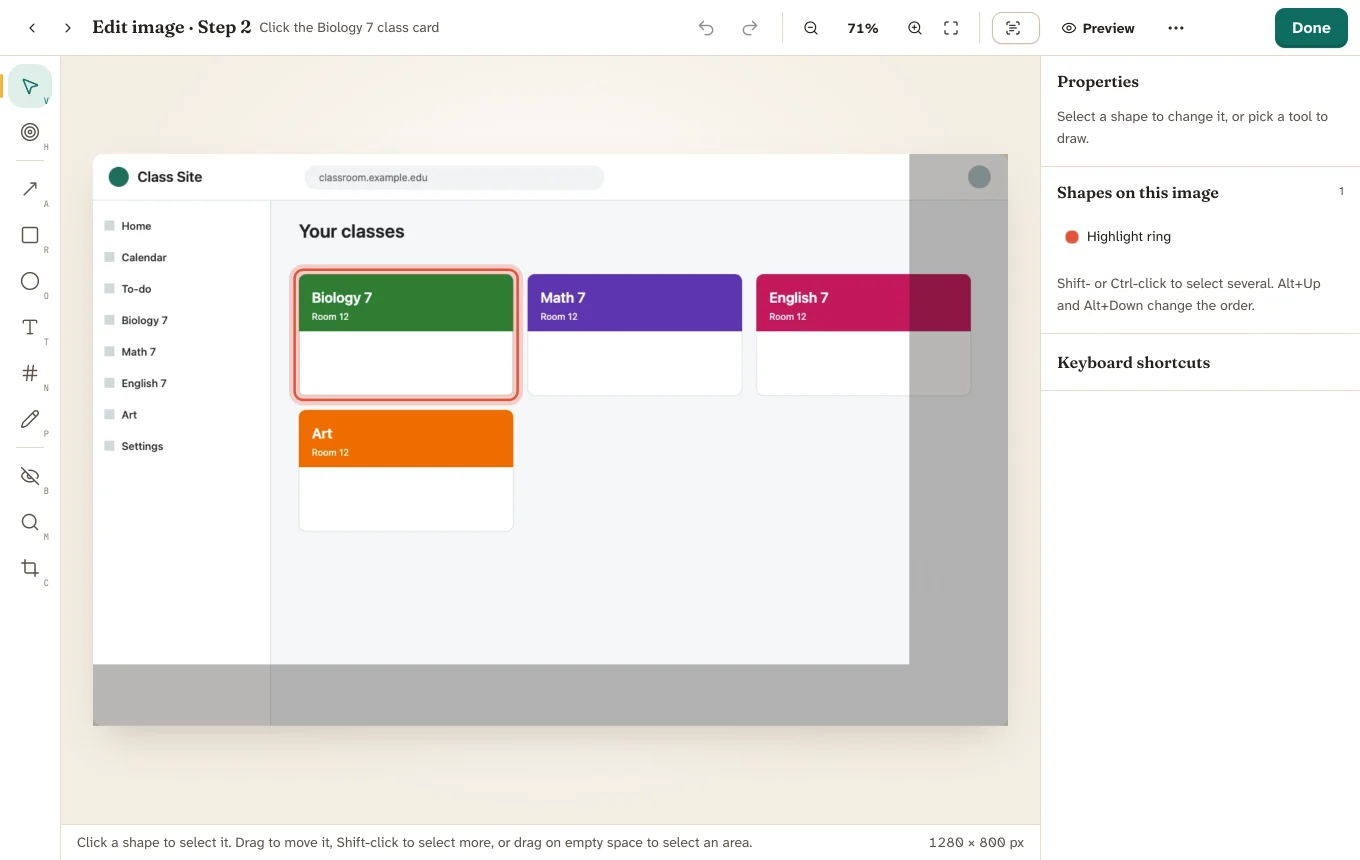
Task: Click the English 7 card in the image
Action: [863, 335]
